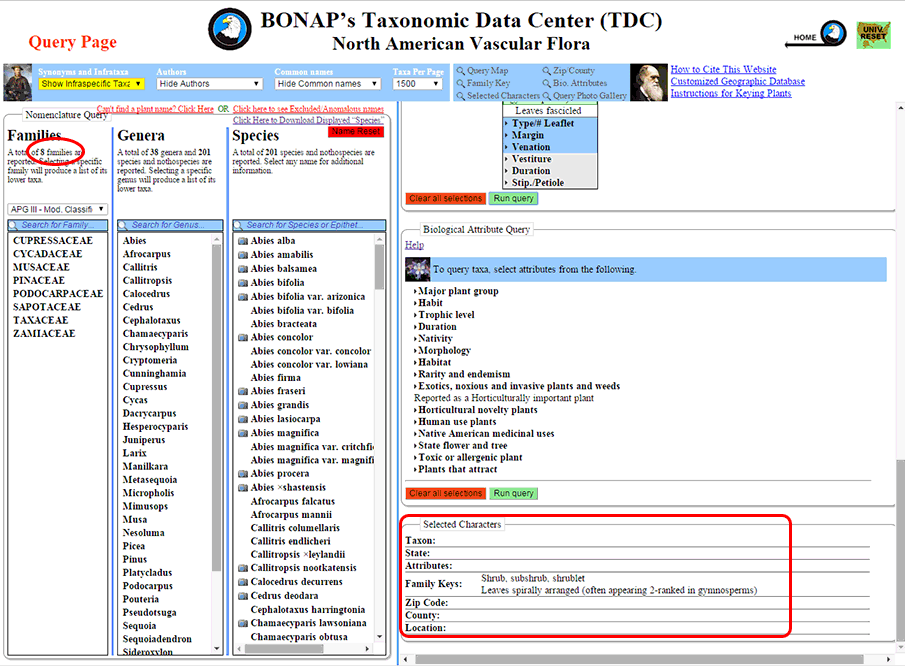Click the flower icon in attribute banner
Screen dimensions: 905x666
click(417, 270)
